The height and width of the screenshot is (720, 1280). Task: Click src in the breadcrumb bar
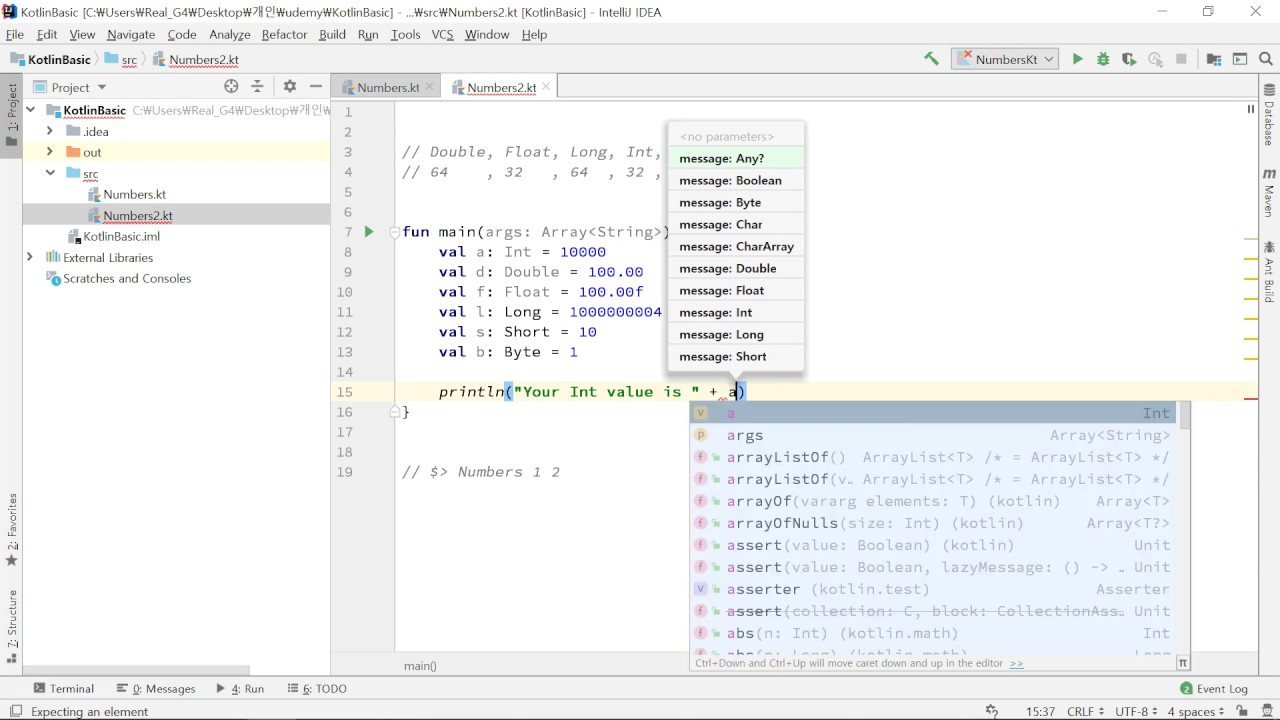coord(129,60)
